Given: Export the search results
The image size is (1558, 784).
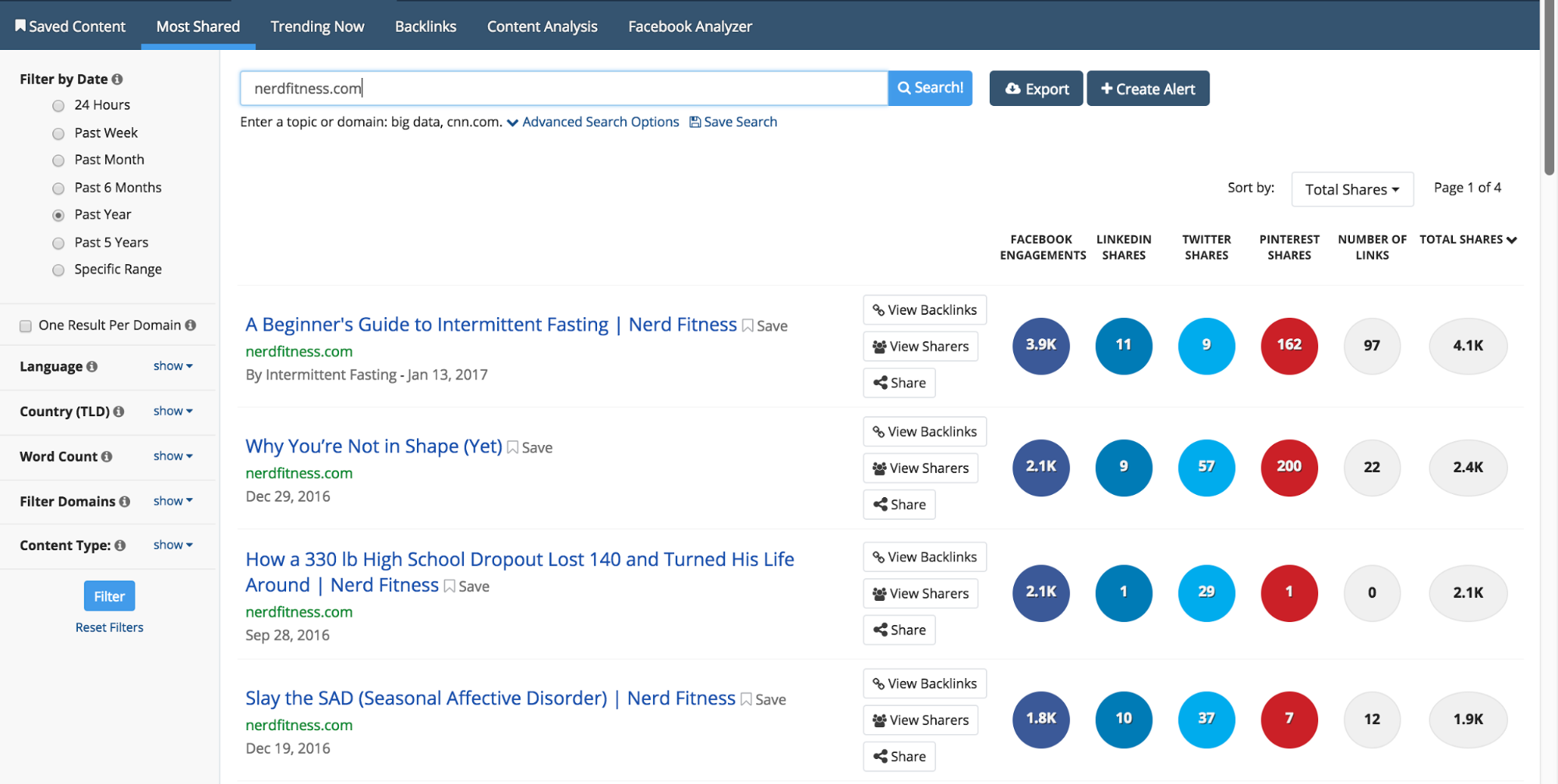Looking at the screenshot, I should (1036, 89).
